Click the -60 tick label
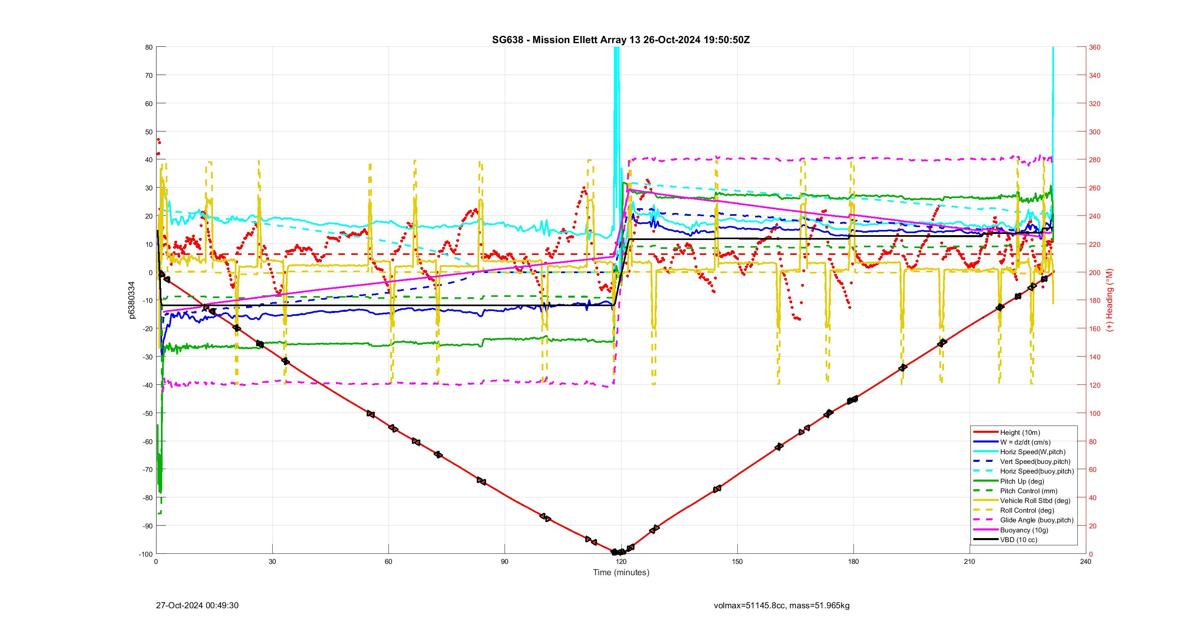Screen dimensions: 1200x622 coord(146,441)
